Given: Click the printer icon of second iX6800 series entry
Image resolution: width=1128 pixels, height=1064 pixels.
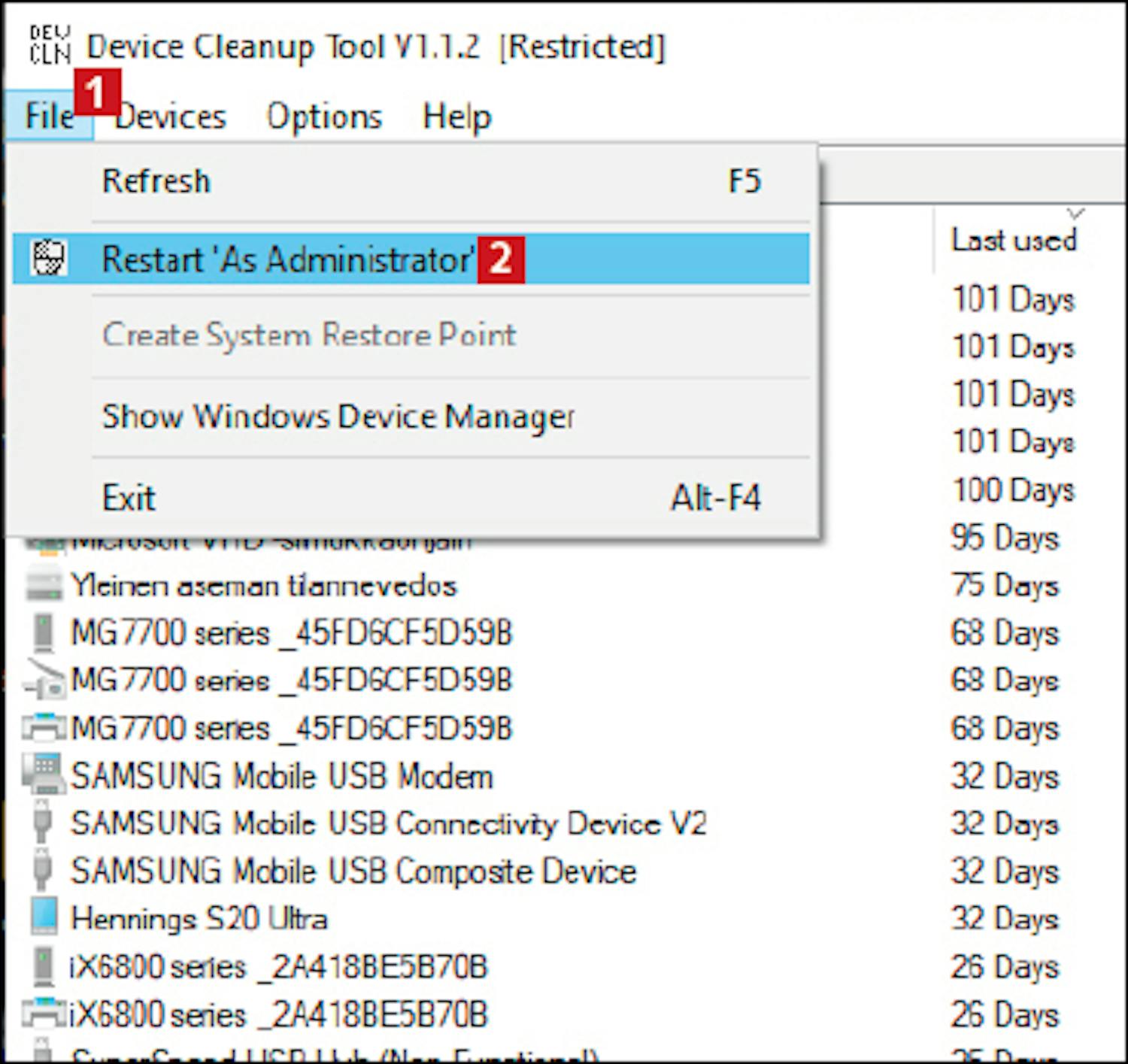Looking at the screenshot, I should [44, 1014].
